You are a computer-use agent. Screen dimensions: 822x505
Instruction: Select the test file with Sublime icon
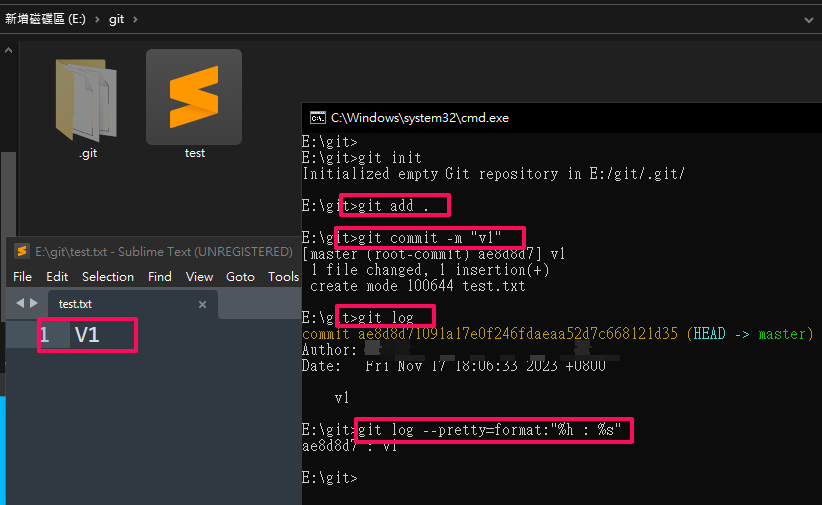tap(194, 97)
